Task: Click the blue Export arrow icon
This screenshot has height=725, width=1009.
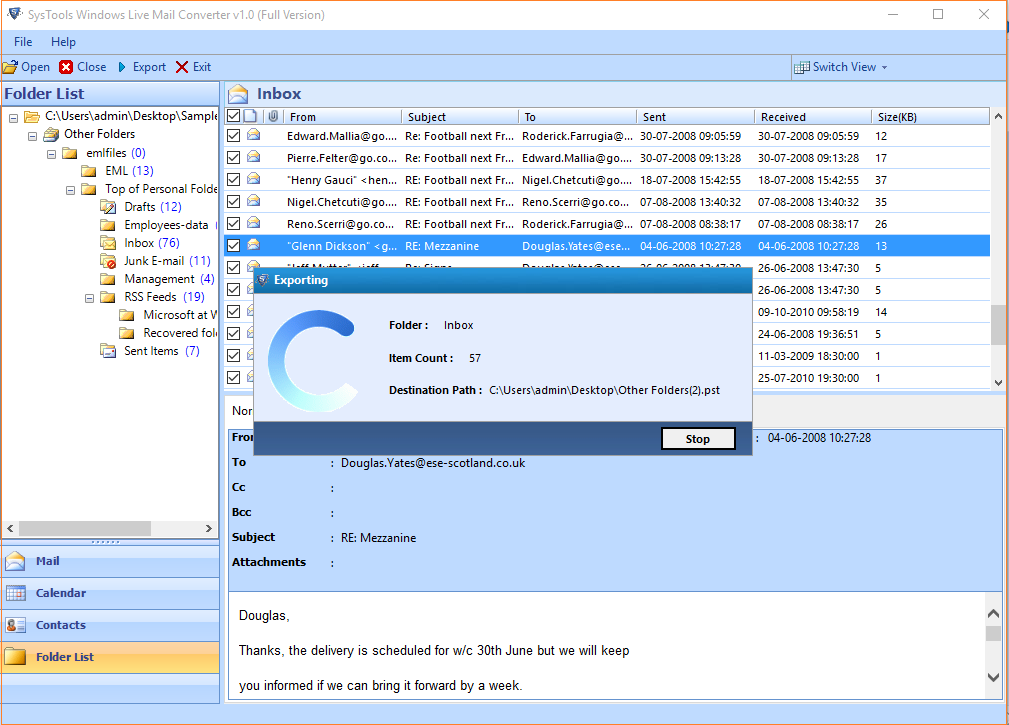Action: (122, 67)
